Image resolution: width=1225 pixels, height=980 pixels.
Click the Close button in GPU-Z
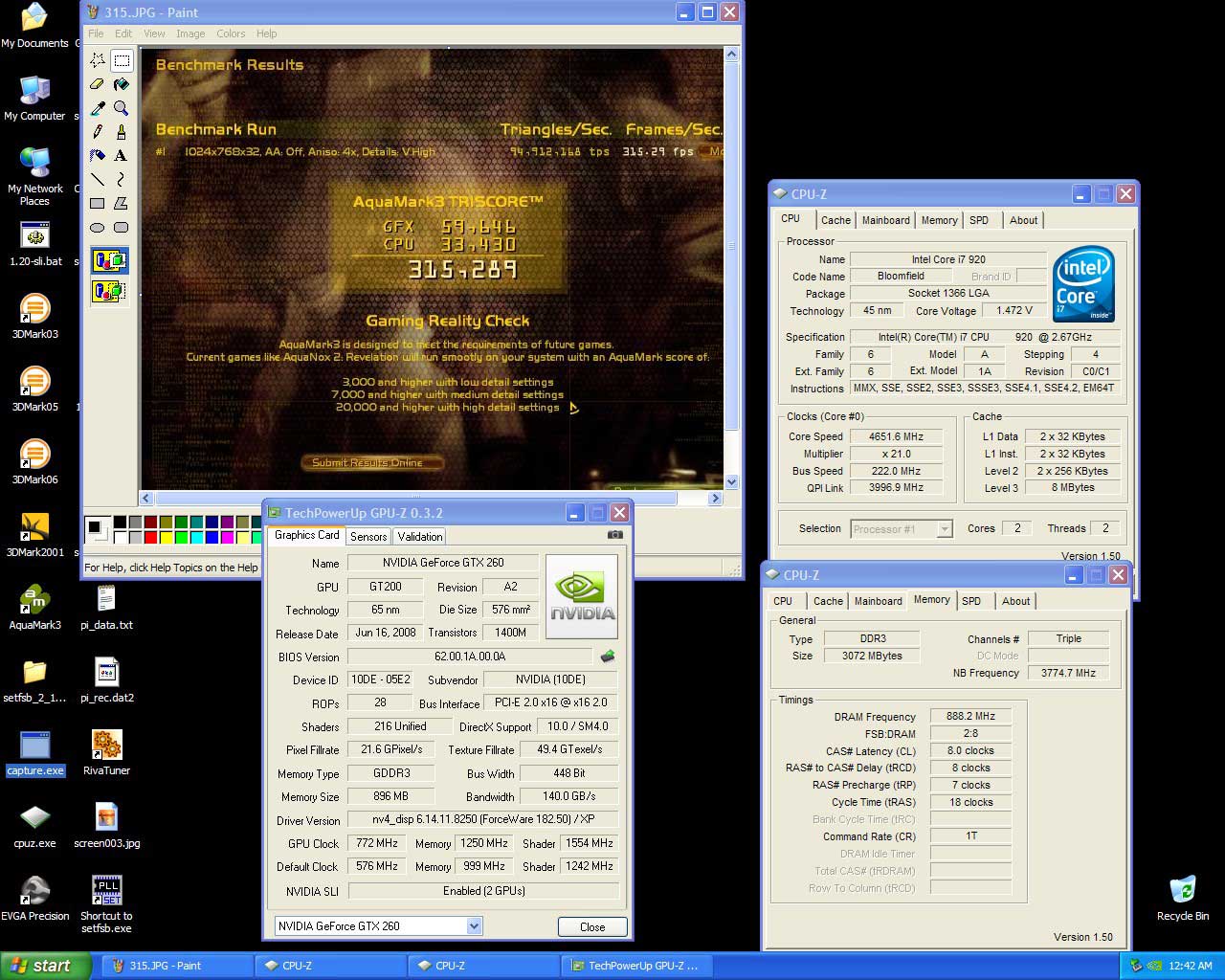592,926
